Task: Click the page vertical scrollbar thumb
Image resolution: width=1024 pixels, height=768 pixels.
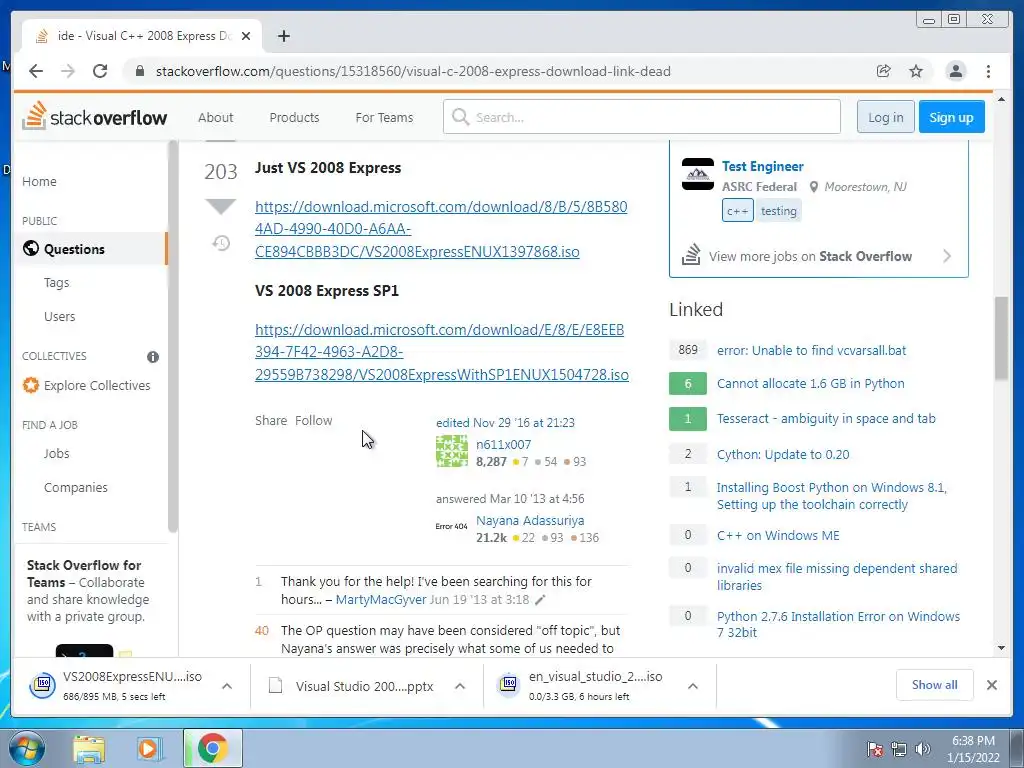Action: tap(1001, 338)
